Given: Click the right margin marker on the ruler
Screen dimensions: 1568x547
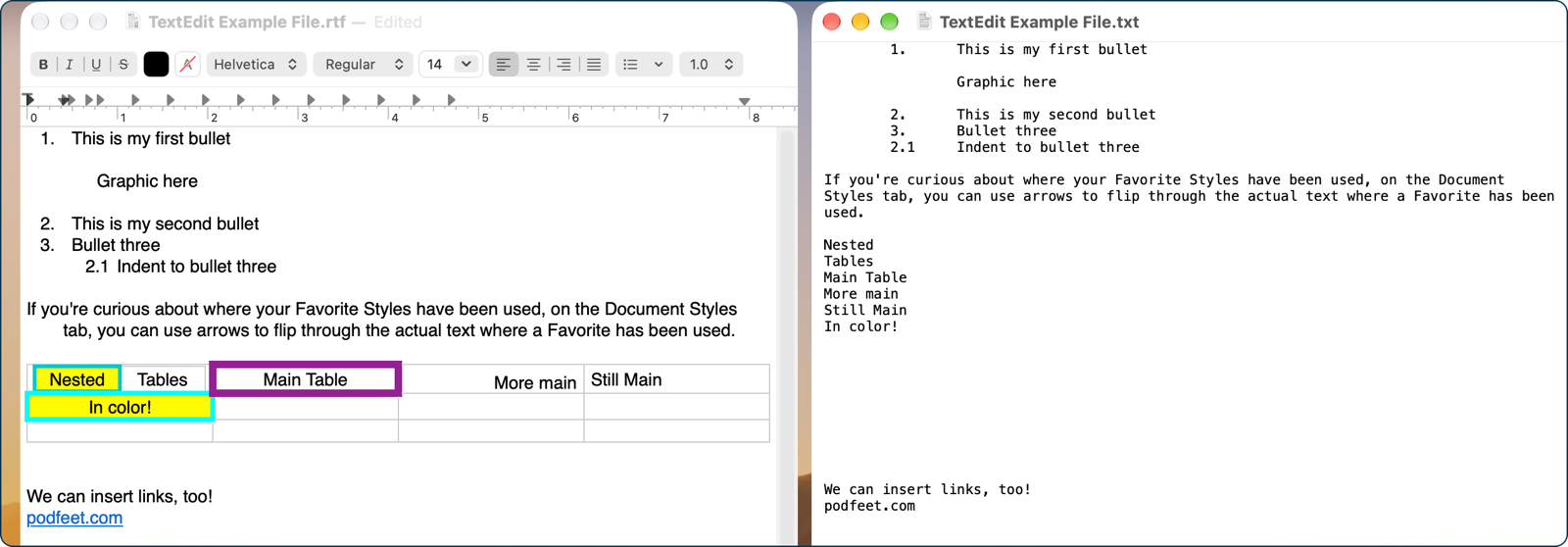Looking at the screenshot, I should [x=745, y=101].
